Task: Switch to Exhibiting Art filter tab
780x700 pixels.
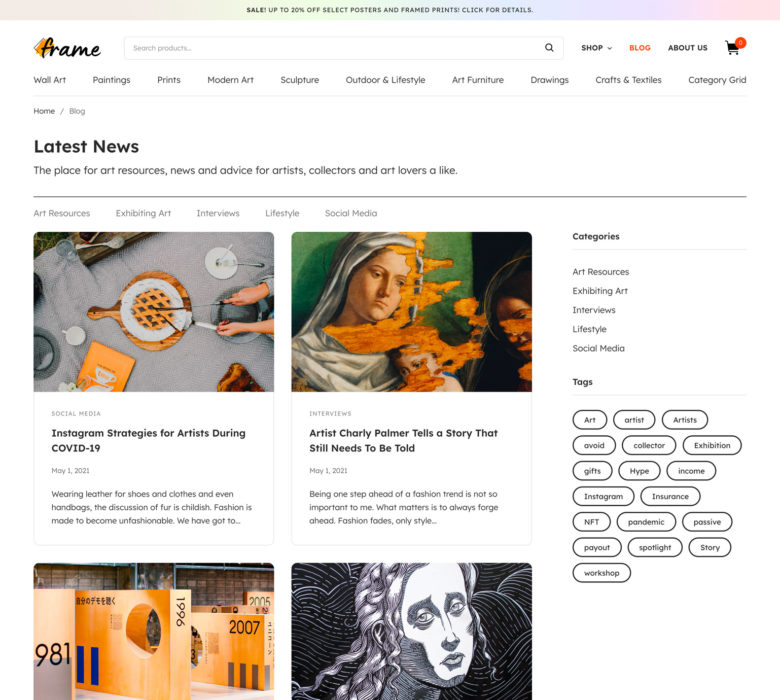Action: coord(143,213)
